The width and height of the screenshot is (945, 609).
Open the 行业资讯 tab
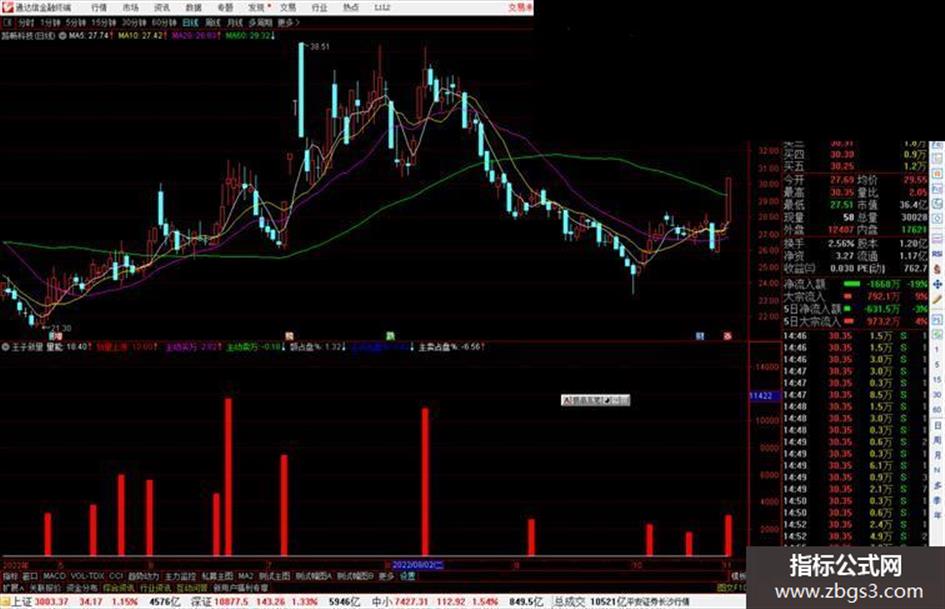(x=155, y=587)
